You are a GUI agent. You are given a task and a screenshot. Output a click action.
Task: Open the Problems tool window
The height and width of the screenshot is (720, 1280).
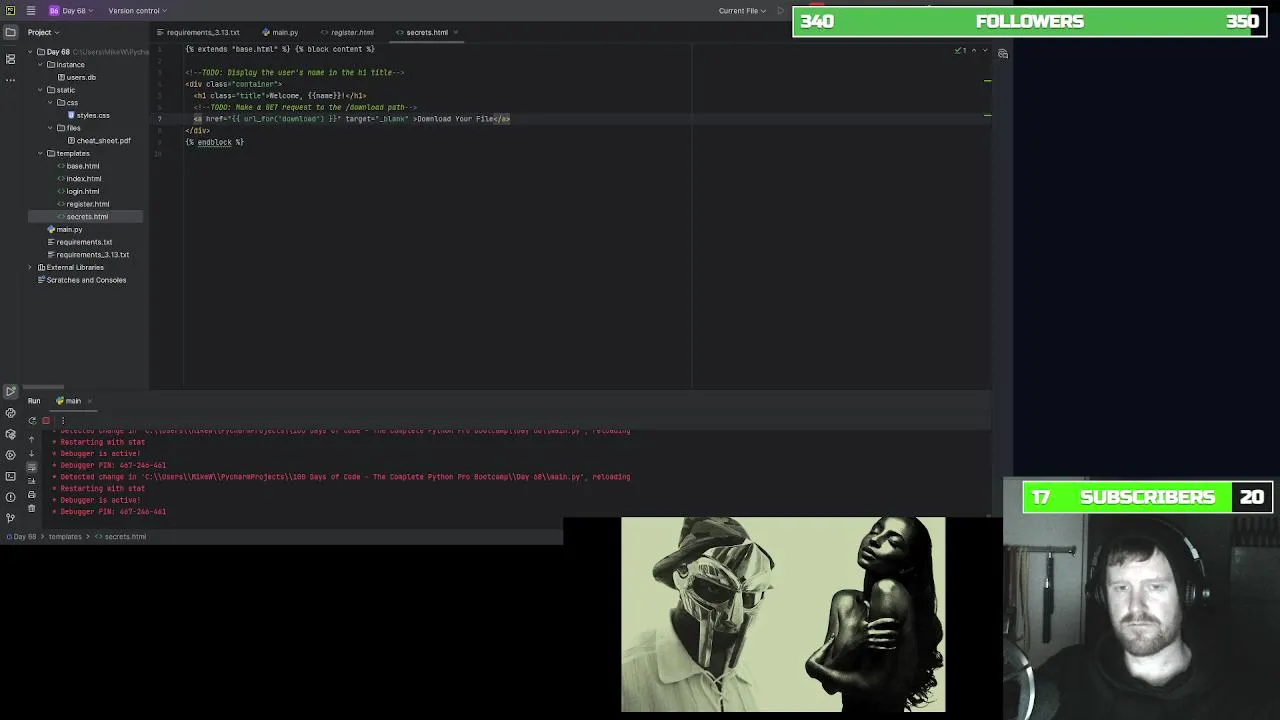coord(10,497)
